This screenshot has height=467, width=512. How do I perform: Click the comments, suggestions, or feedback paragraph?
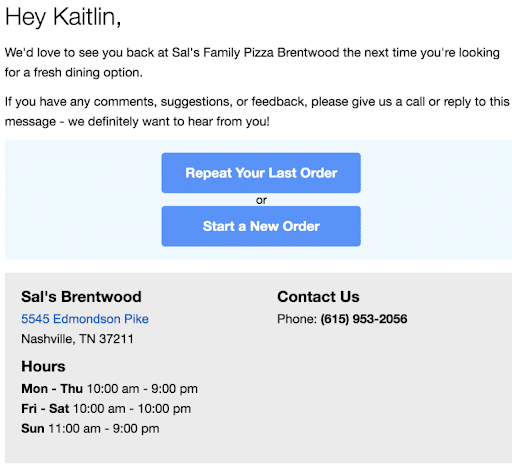pyautogui.click(x=257, y=111)
